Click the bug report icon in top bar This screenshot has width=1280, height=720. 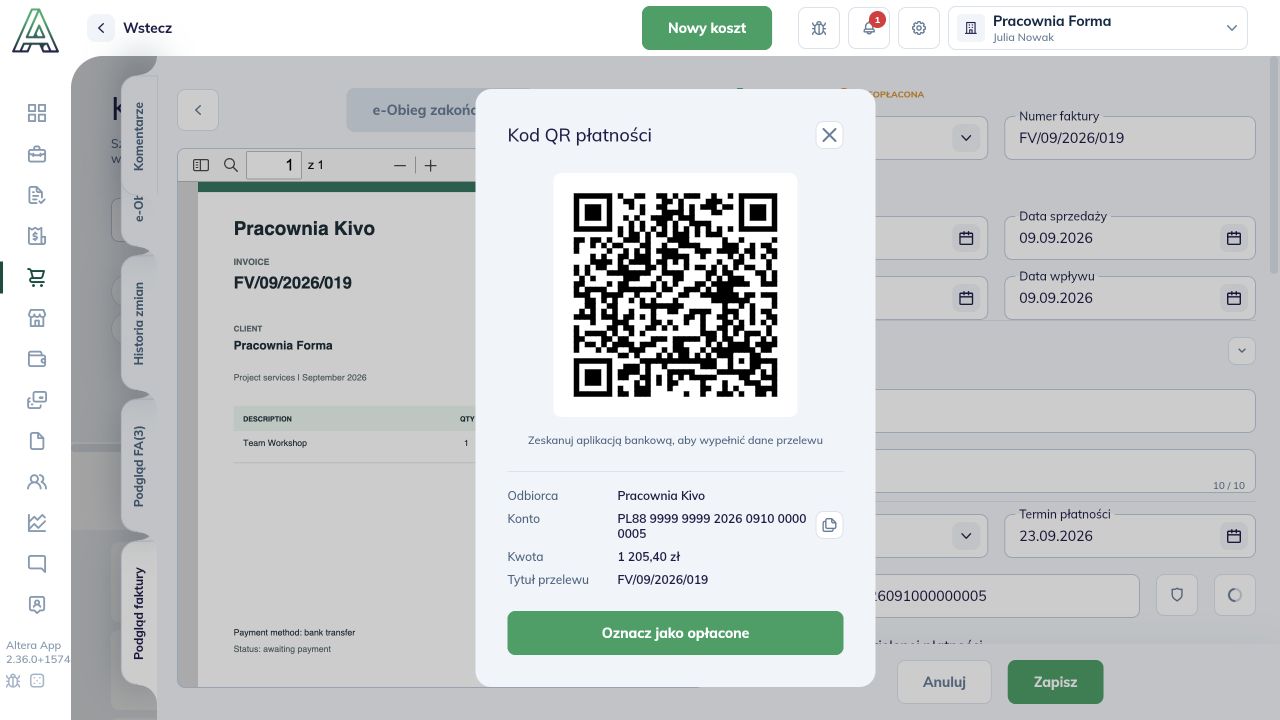[x=819, y=28]
